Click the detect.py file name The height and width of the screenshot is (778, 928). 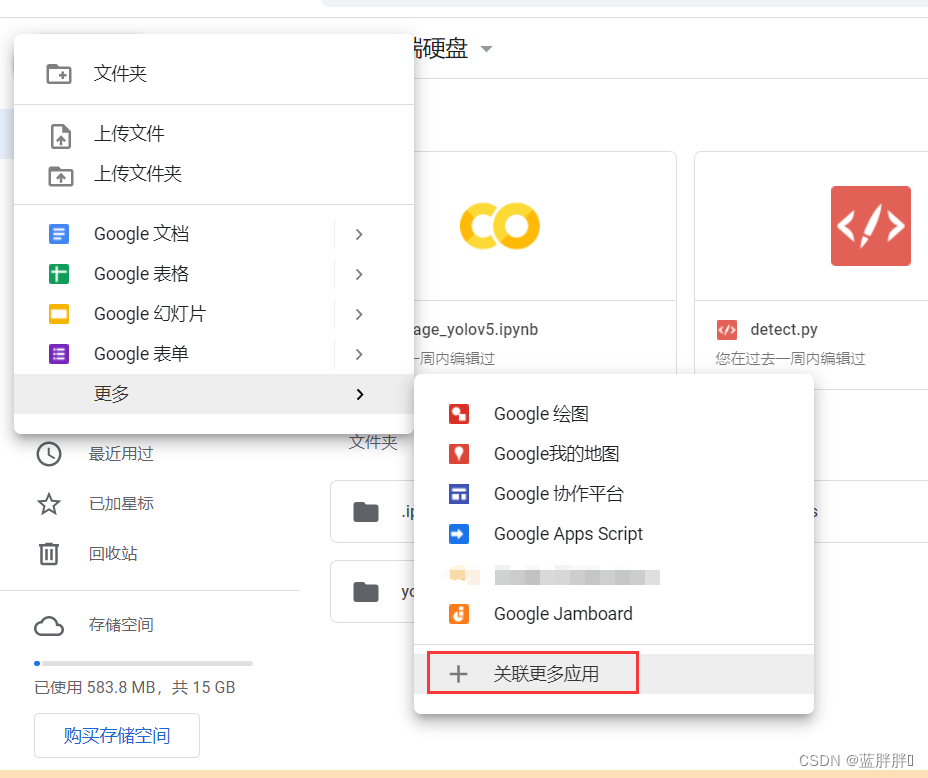[x=784, y=330]
